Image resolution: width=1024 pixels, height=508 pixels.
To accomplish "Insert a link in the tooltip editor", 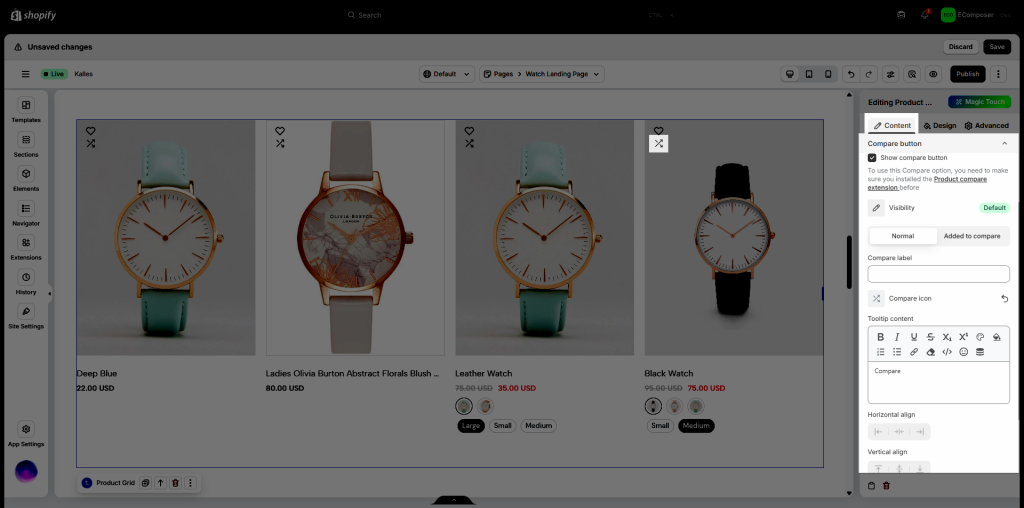I will click(x=913, y=352).
